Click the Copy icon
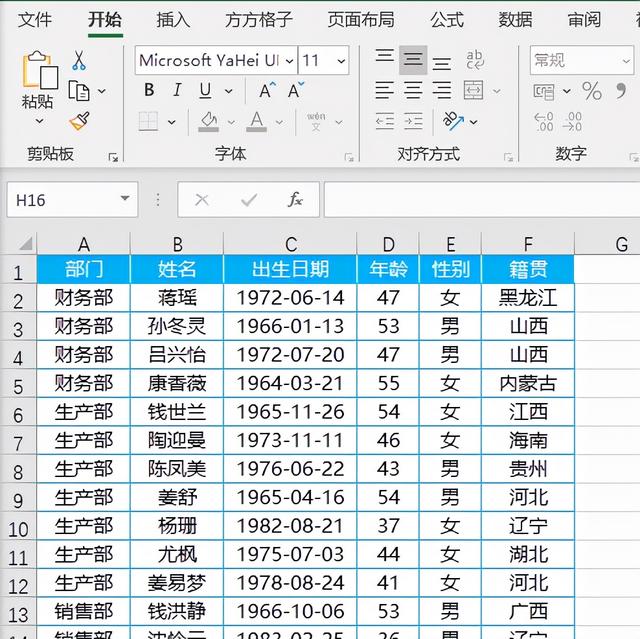640x639 pixels. 79,91
